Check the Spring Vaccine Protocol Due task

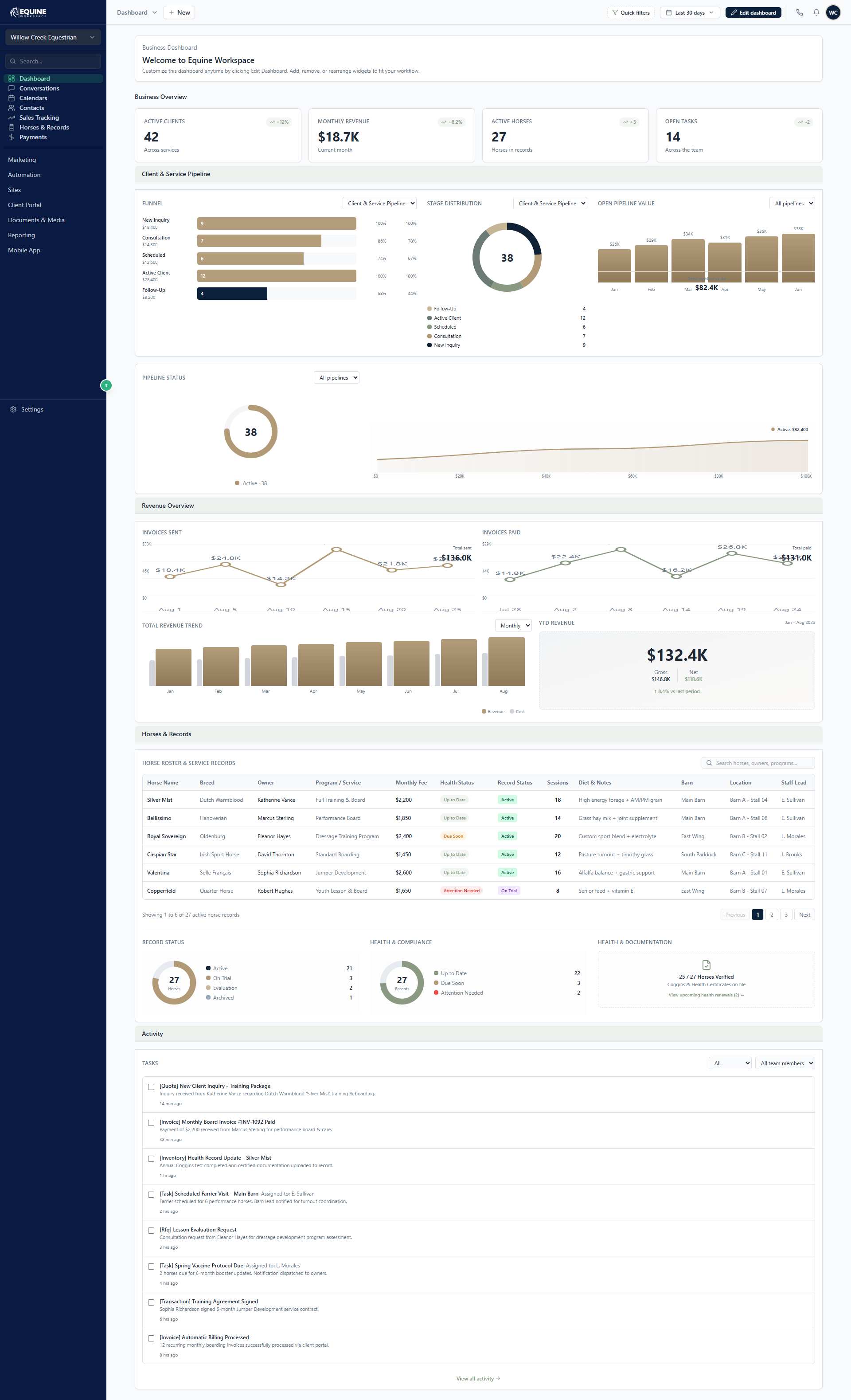point(151,1267)
